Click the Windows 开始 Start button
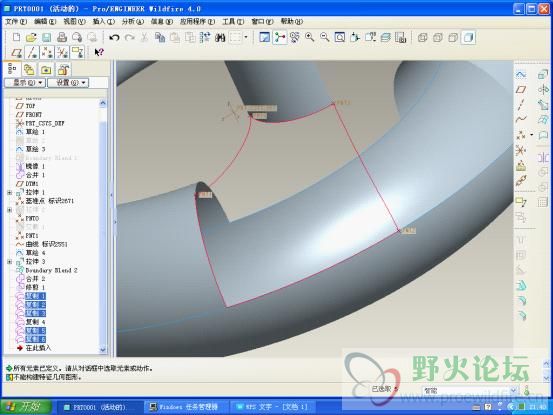553x415 pixels. tap(26, 407)
